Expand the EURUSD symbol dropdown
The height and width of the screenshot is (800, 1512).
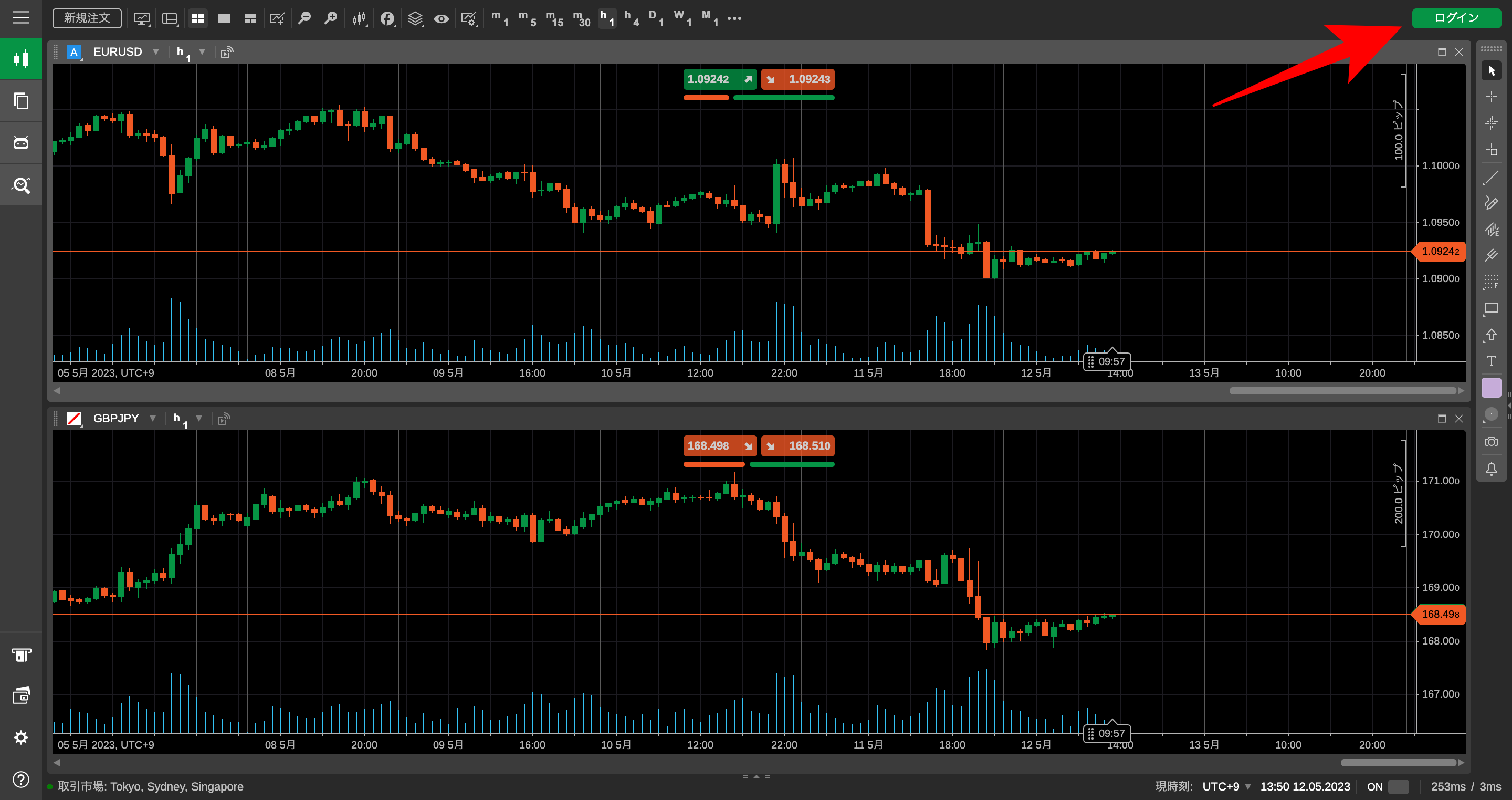point(155,51)
